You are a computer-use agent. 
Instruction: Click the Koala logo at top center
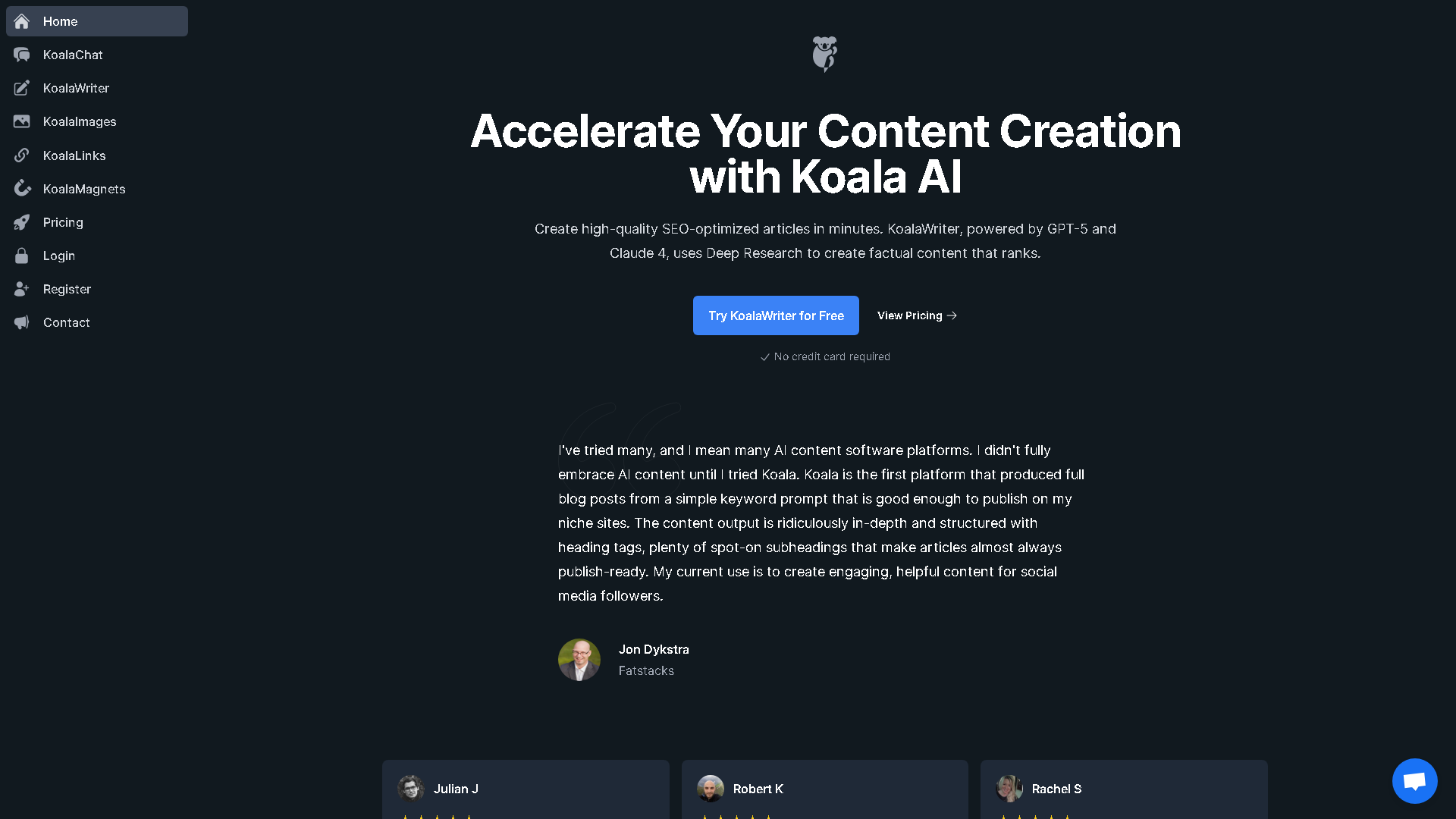[x=824, y=54]
